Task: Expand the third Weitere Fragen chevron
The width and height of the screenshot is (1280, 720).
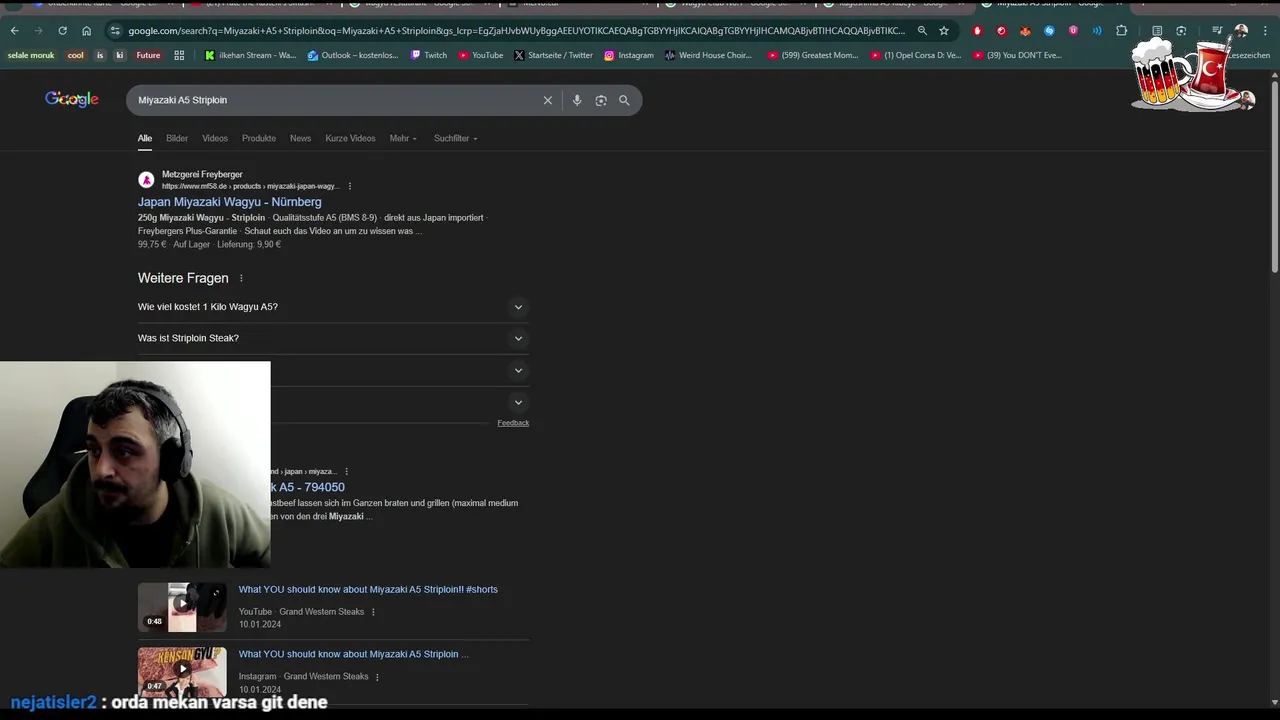Action: [518, 370]
